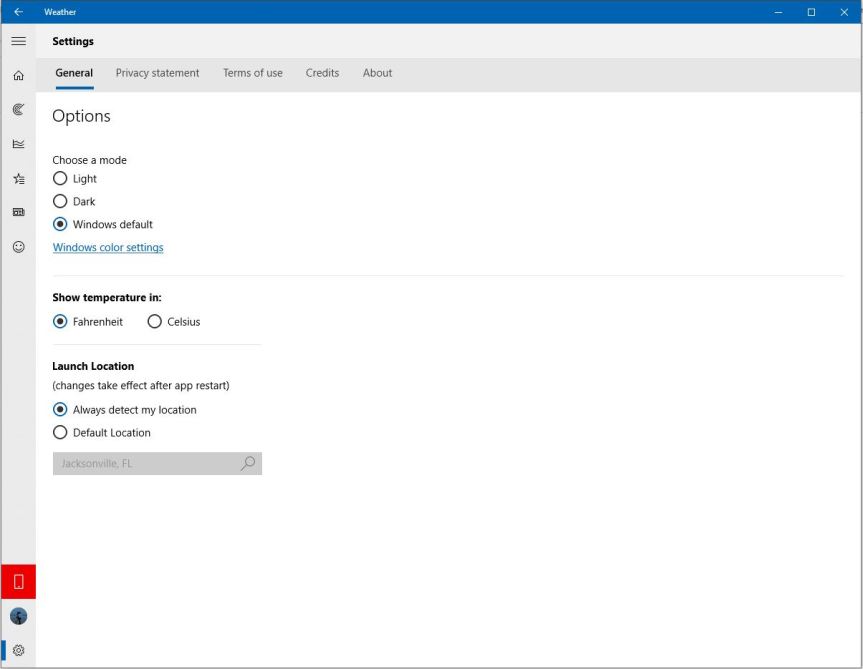Open the About tab
Viewport: 863px width, 669px height.
click(377, 73)
